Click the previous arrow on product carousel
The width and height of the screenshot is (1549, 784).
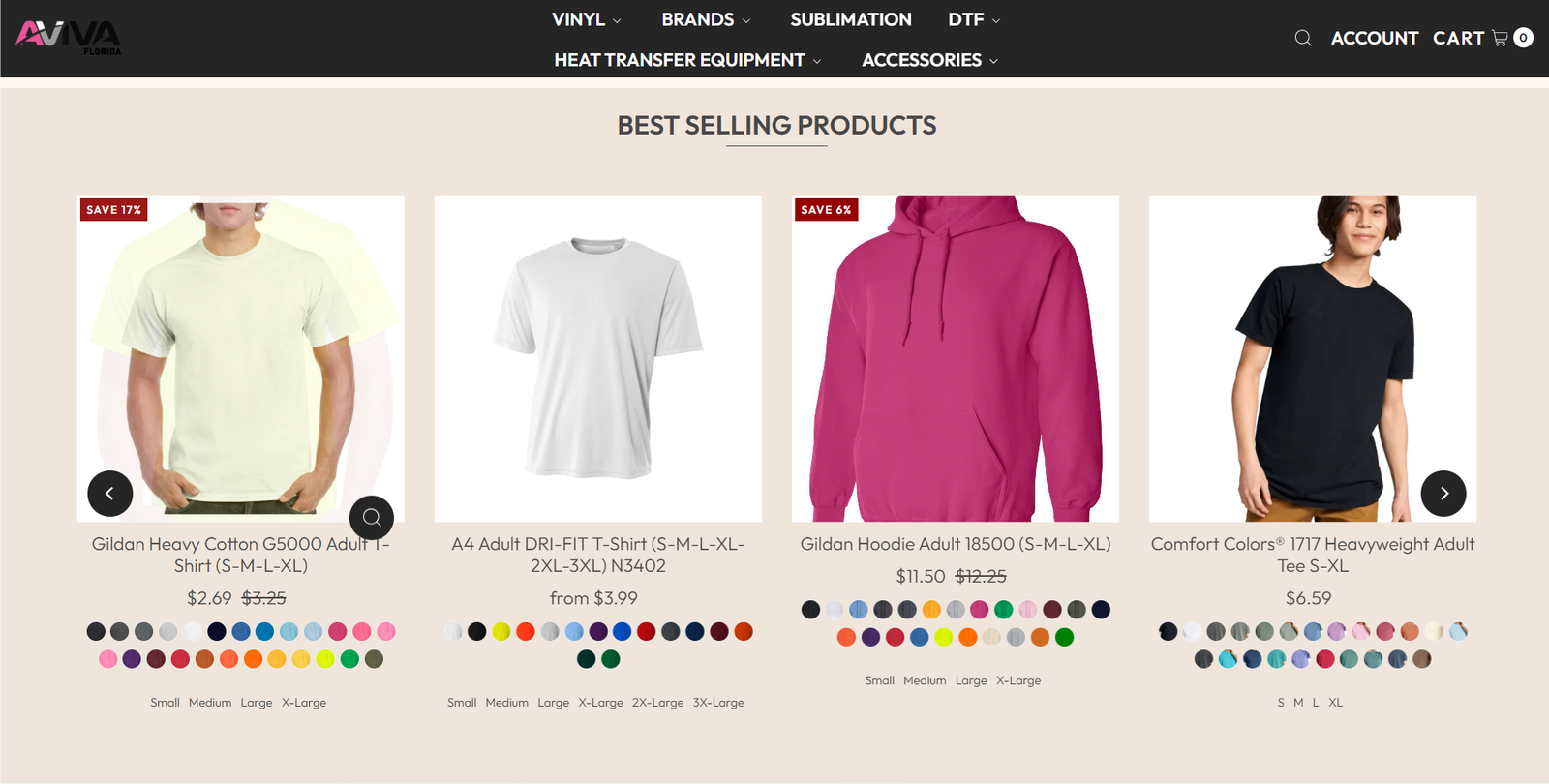[109, 494]
